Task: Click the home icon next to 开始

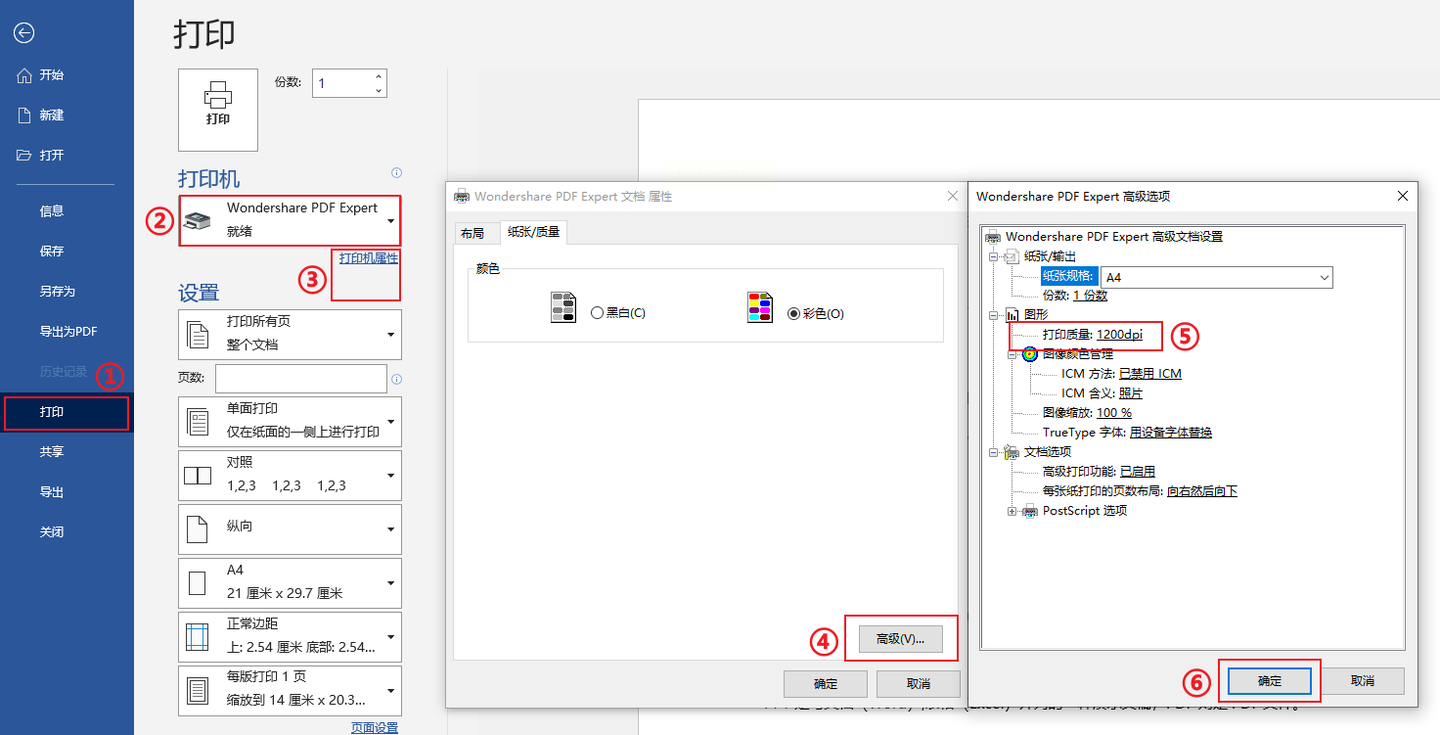Action: pyautogui.click(x=25, y=75)
